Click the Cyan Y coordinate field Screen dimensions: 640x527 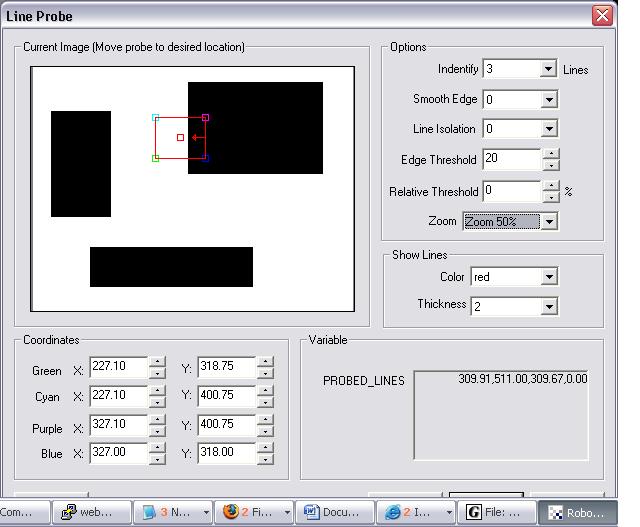coord(227,396)
